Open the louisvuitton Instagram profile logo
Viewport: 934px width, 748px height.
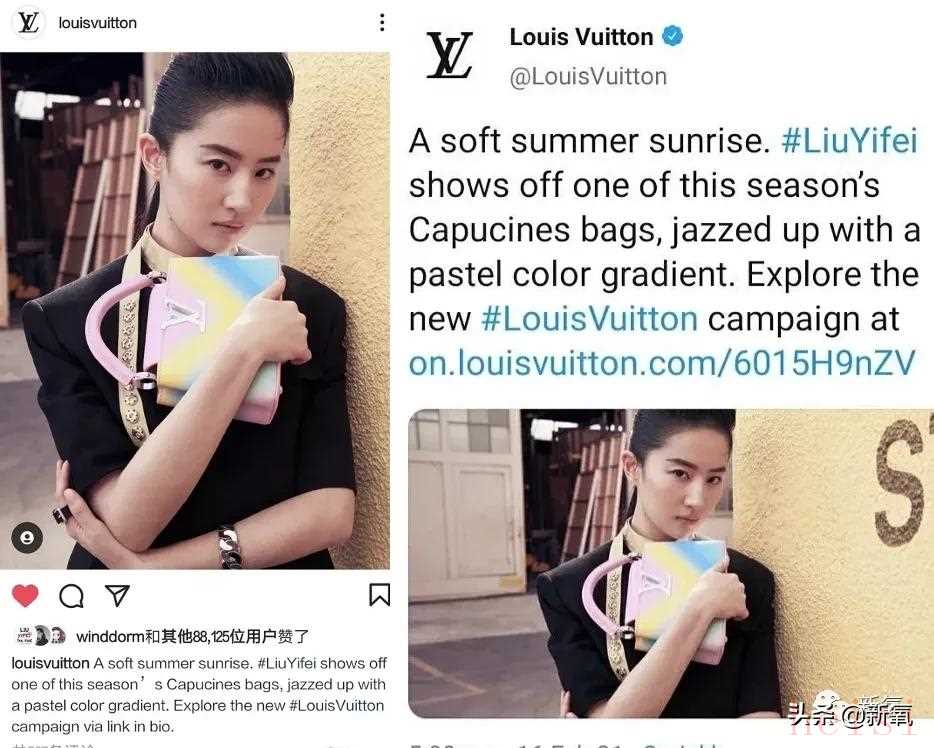pyautogui.click(x=28, y=23)
